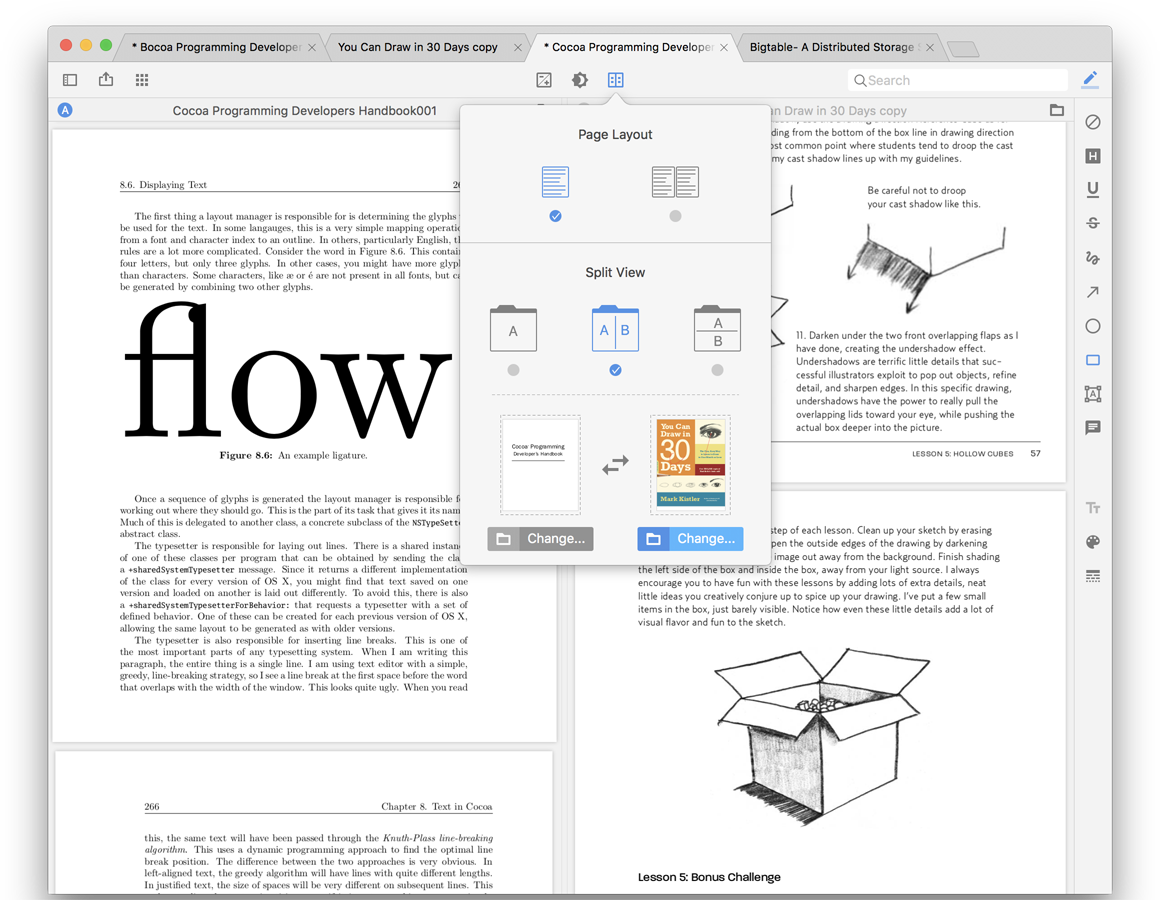The image size is (1160, 900).
Task: Toggle night appearance mode
Action: click(x=580, y=80)
